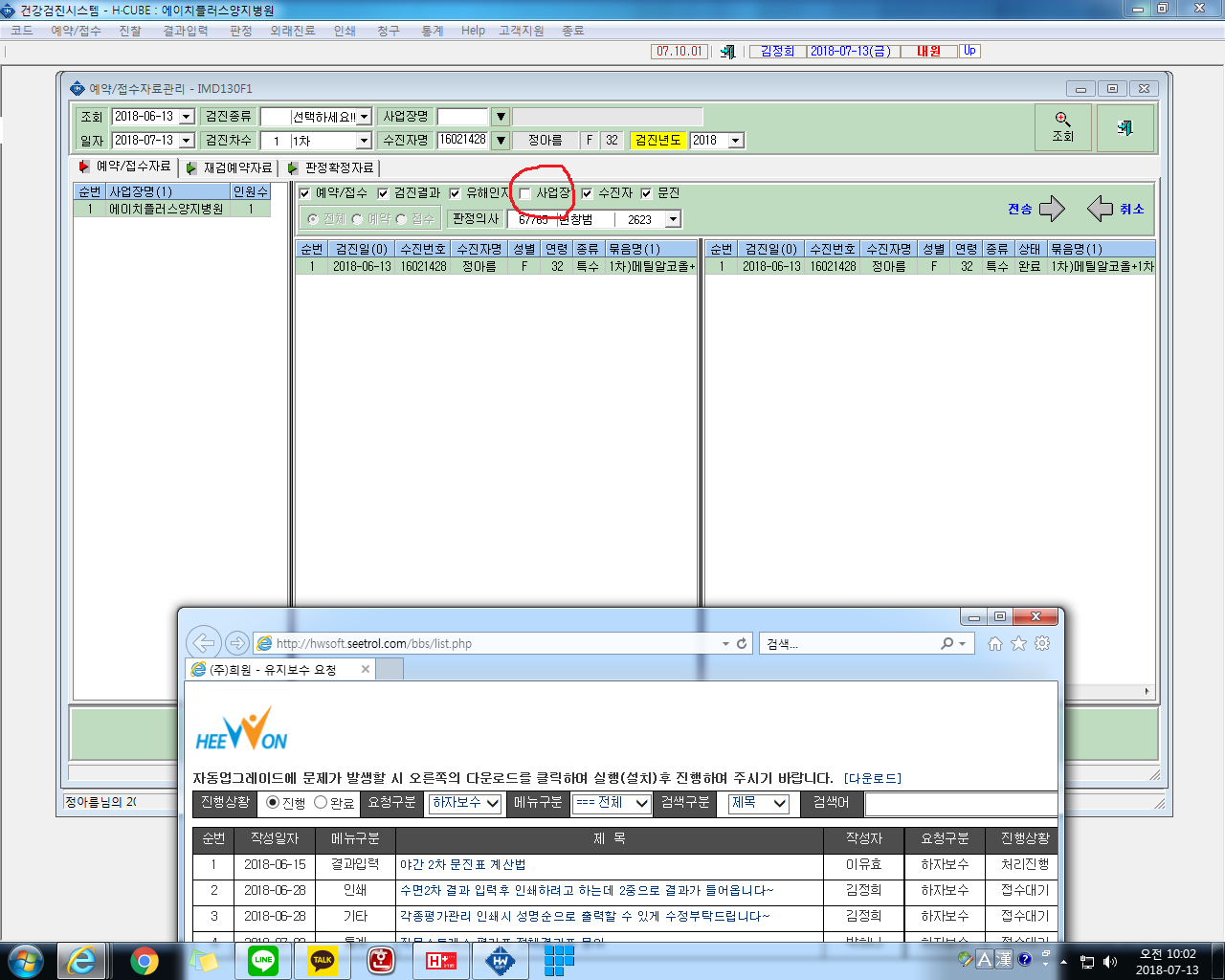The height and width of the screenshot is (980, 1225).
Task: Click the browser home icon
Action: pyautogui.click(x=995, y=644)
